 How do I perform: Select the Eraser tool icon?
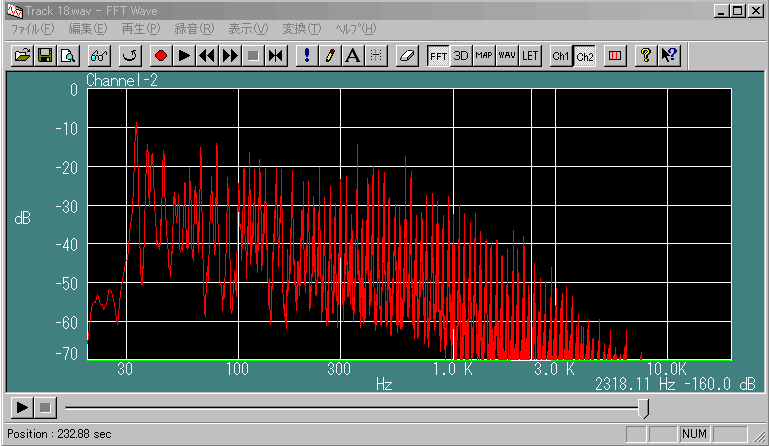point(406,56)
